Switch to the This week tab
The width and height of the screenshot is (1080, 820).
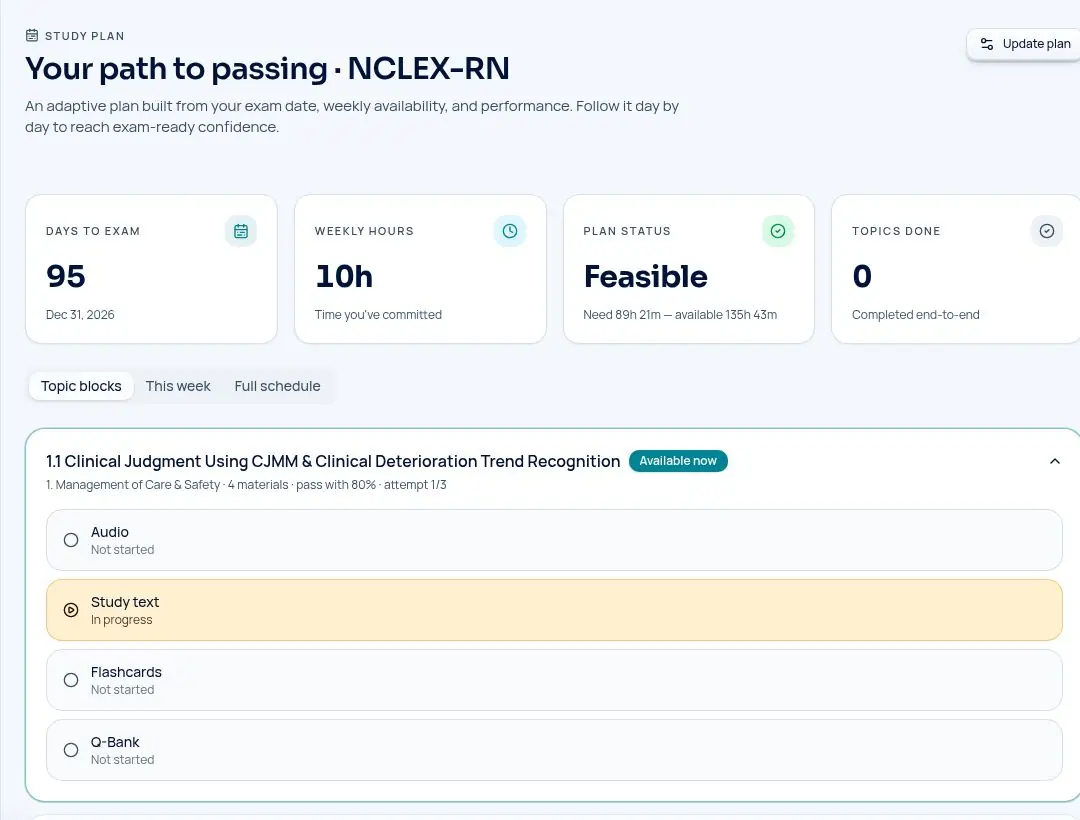tap(178, 386)
